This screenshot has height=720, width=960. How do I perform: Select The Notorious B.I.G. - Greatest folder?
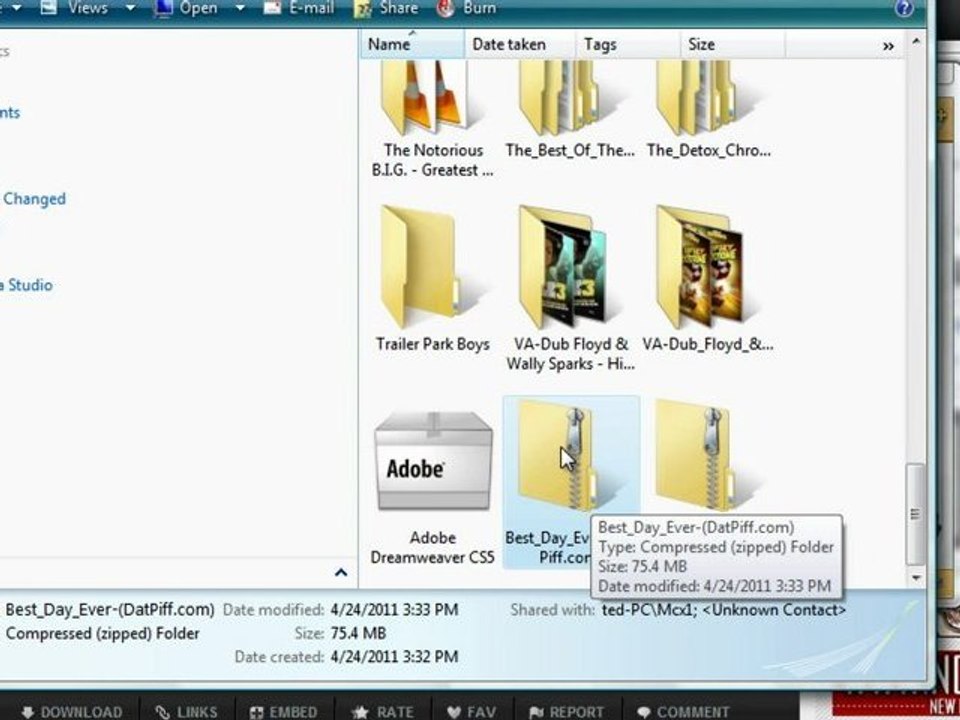pyautogui.click(x=432, y=120)
